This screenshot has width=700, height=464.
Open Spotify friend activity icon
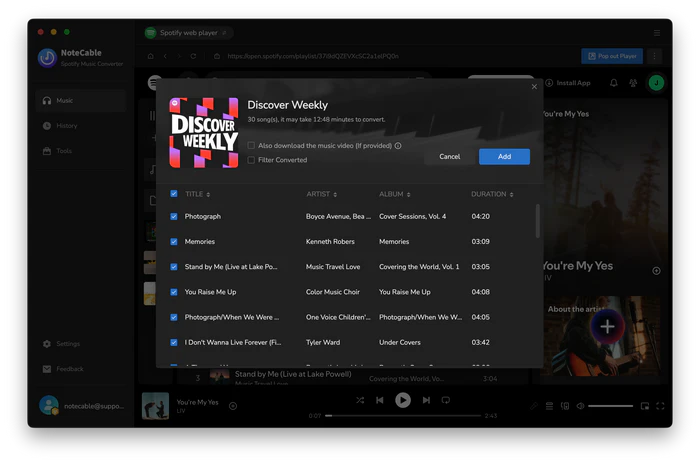[x=633, y=83]
